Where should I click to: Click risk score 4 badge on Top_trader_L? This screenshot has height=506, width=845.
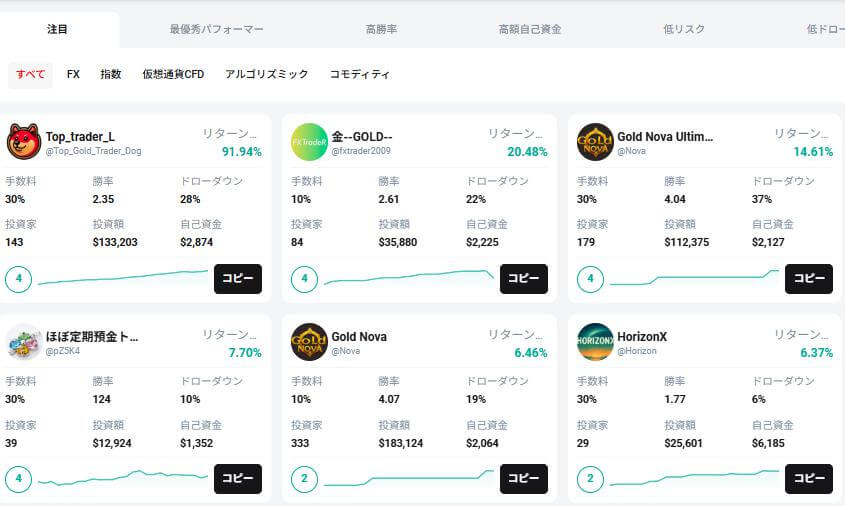coord(18,279)
